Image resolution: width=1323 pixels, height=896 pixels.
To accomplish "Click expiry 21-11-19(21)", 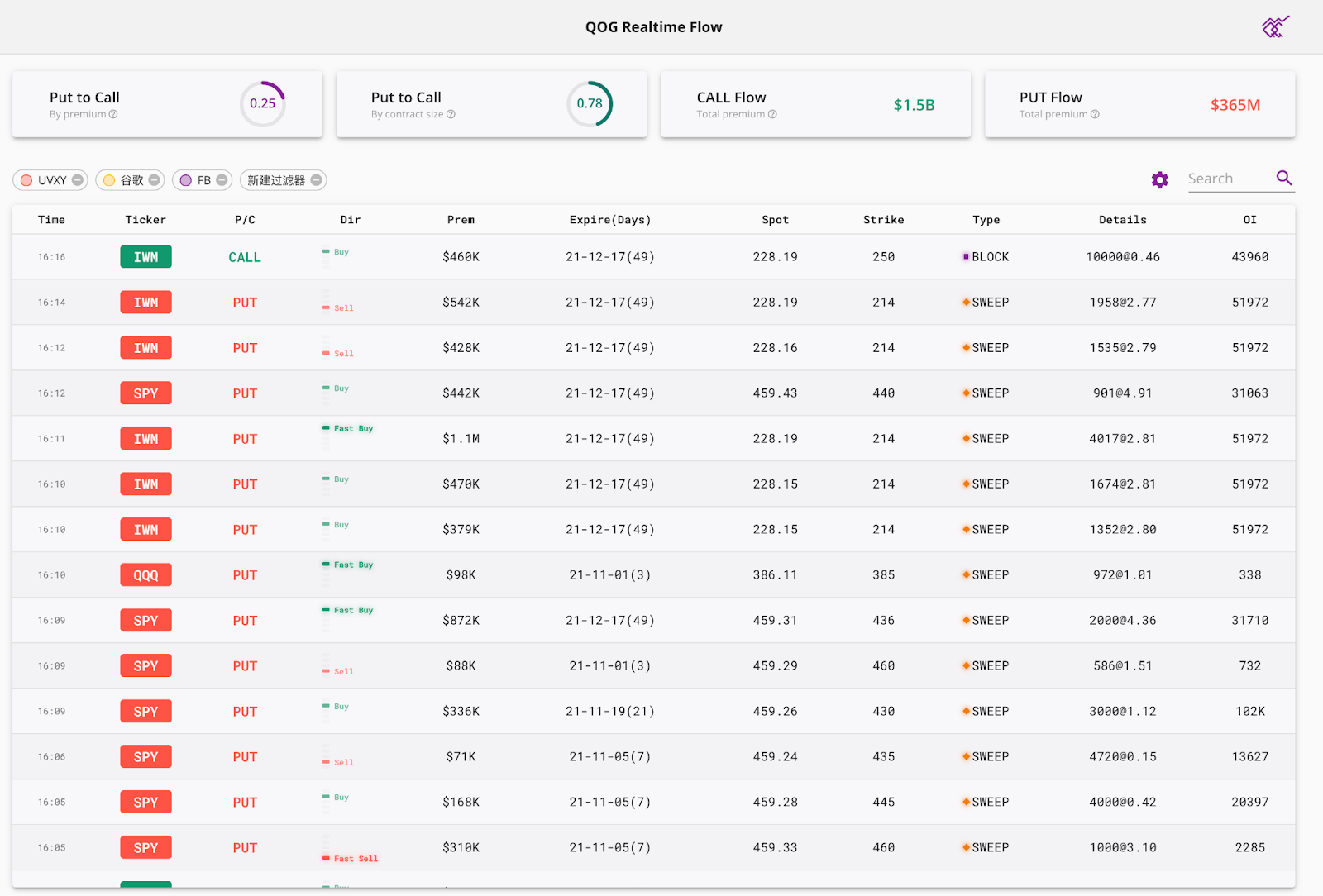I will pyautogui.click(x=611, y=712).
